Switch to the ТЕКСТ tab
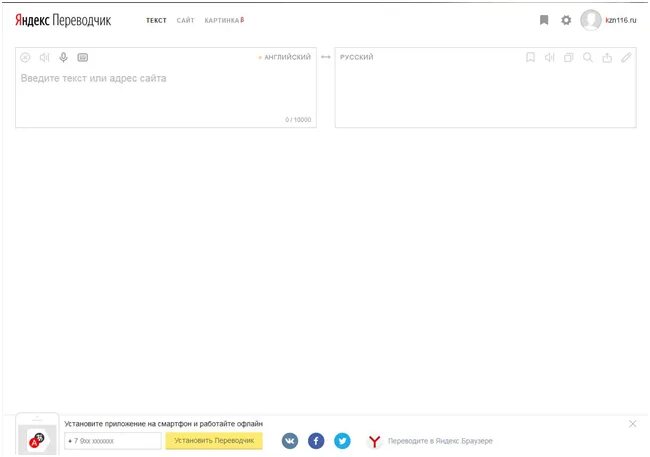The image size is (650, 457). 156,20
